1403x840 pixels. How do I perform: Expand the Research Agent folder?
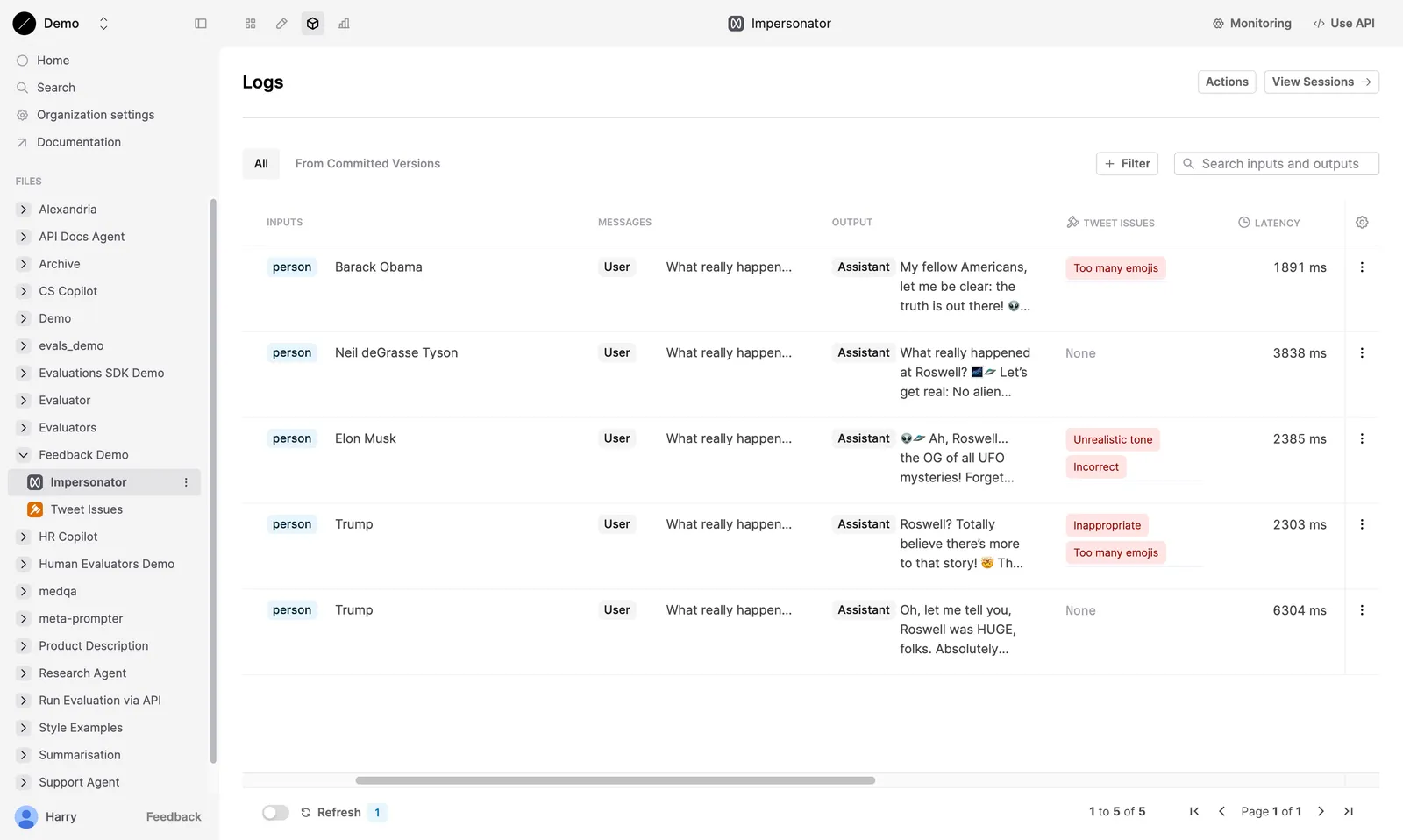(x=24, y=673)
